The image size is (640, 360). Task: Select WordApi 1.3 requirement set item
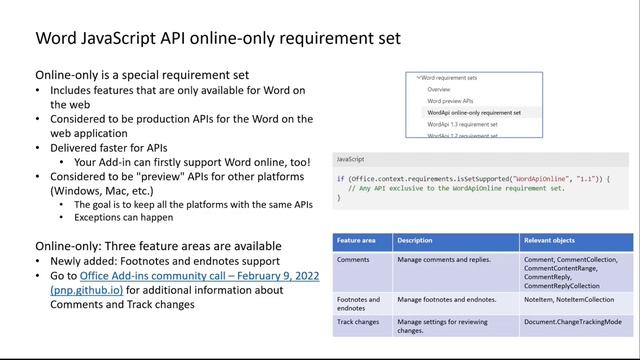462,124
